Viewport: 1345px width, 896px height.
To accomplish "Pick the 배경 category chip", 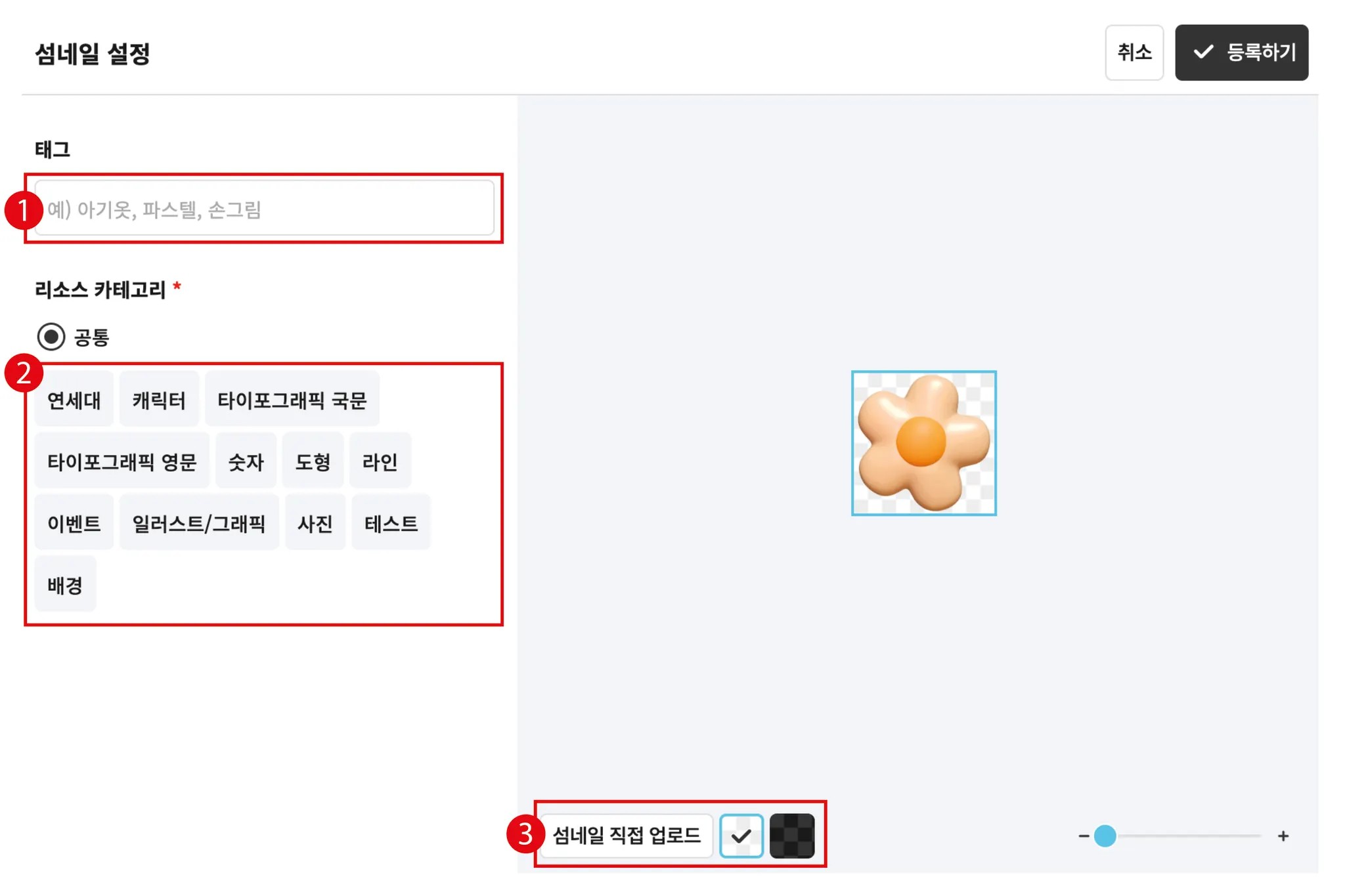I will [65, 584].
